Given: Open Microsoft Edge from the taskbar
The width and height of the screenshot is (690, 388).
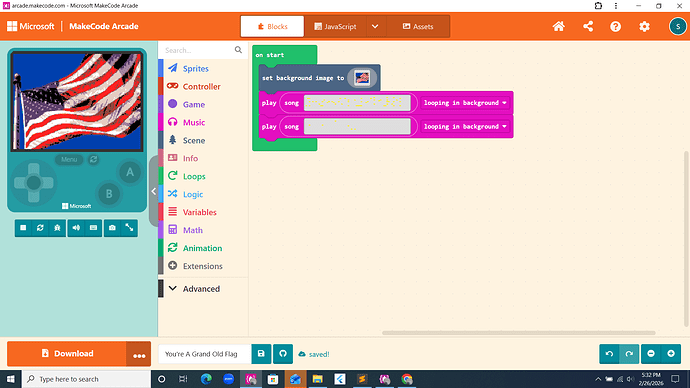Looking at the screenshot, I should (206, 379).
